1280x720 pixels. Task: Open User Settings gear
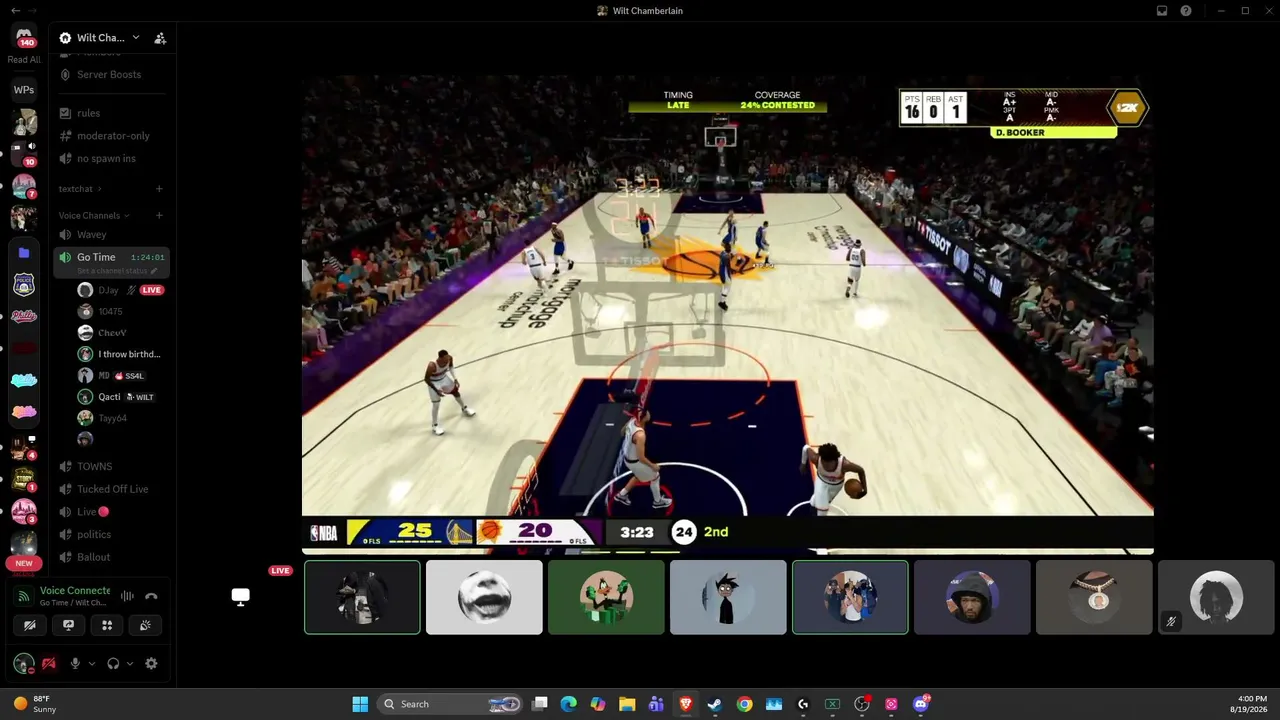coord(151,663)
